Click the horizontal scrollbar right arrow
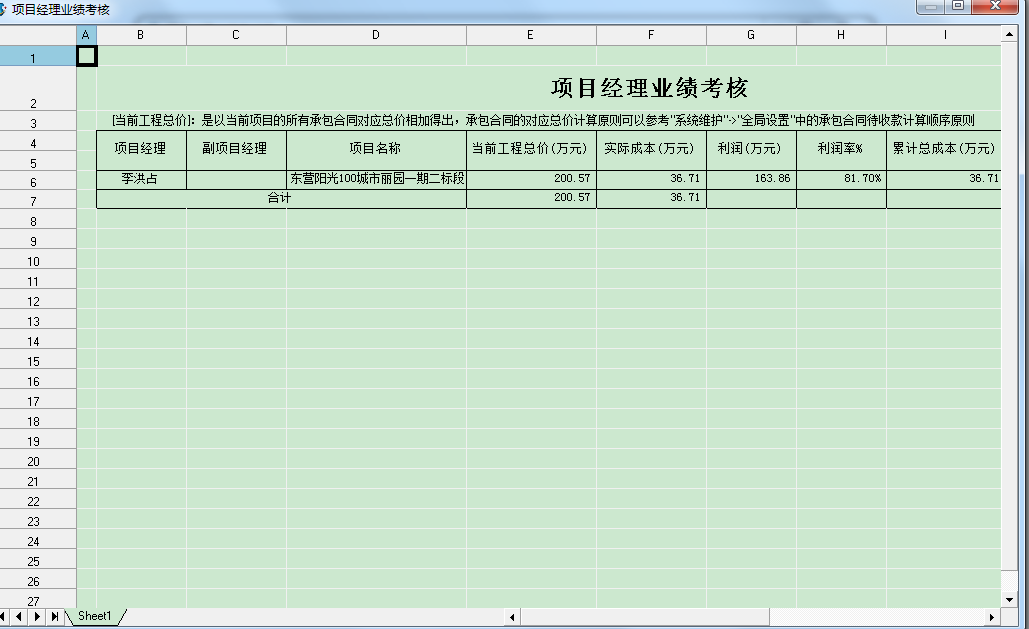 pyautogui.click(x=994, y=617)
